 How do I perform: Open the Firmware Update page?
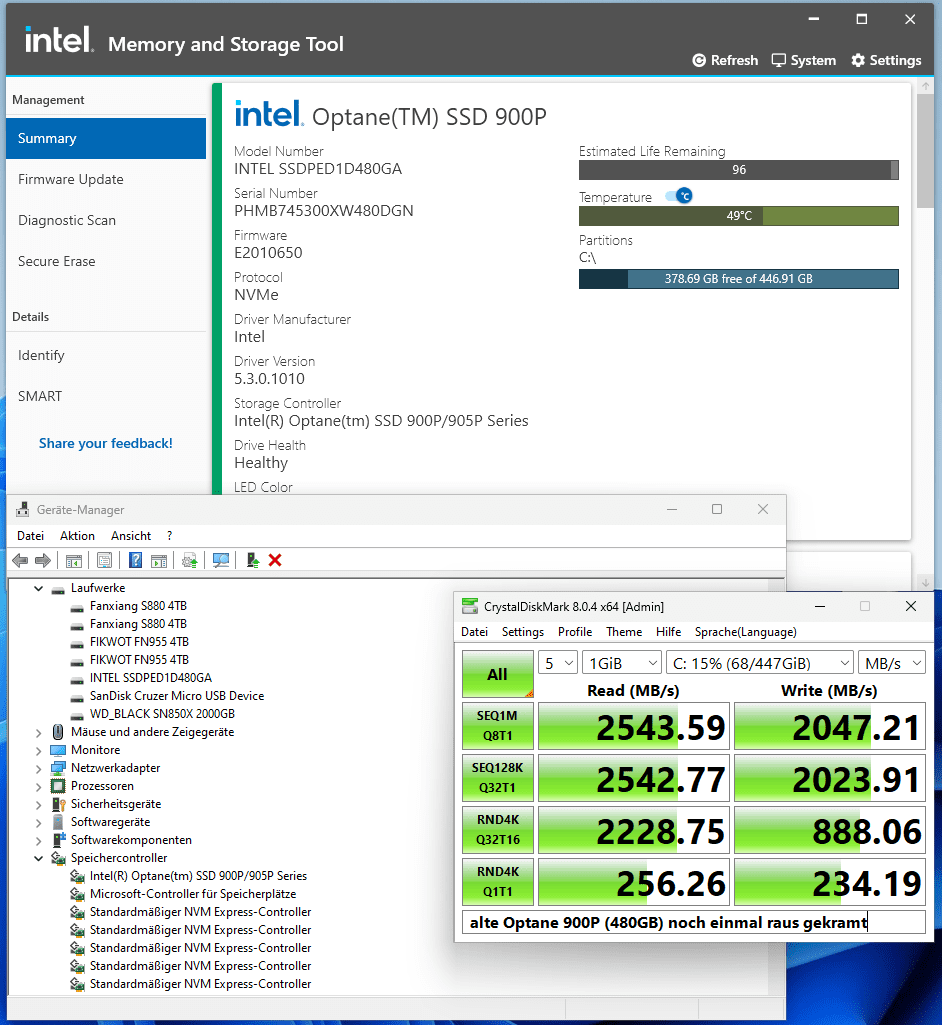point(106,179)
